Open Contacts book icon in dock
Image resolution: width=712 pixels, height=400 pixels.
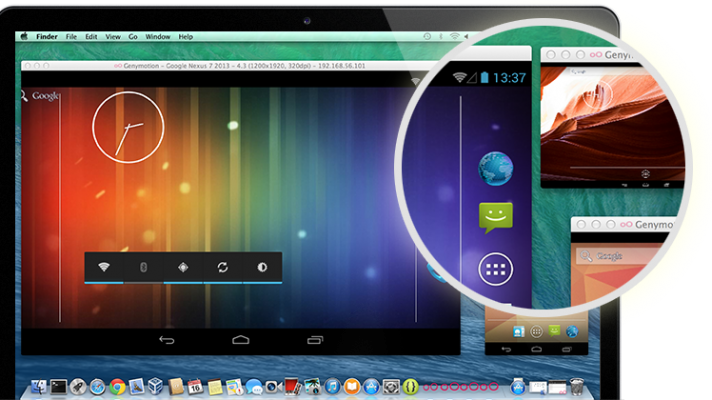point(176,386)
